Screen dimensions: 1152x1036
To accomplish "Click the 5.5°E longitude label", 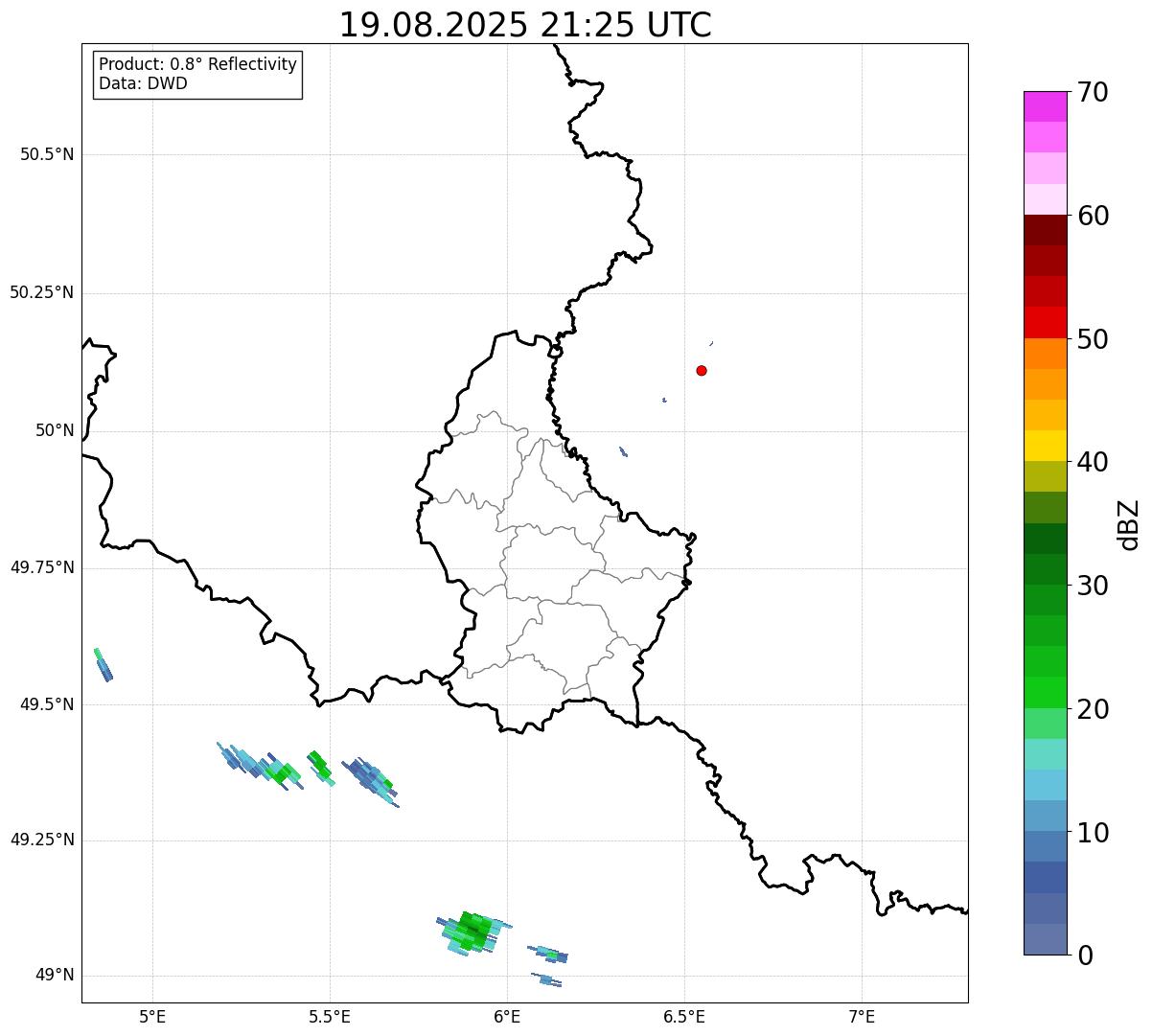I will [330, 1016].
